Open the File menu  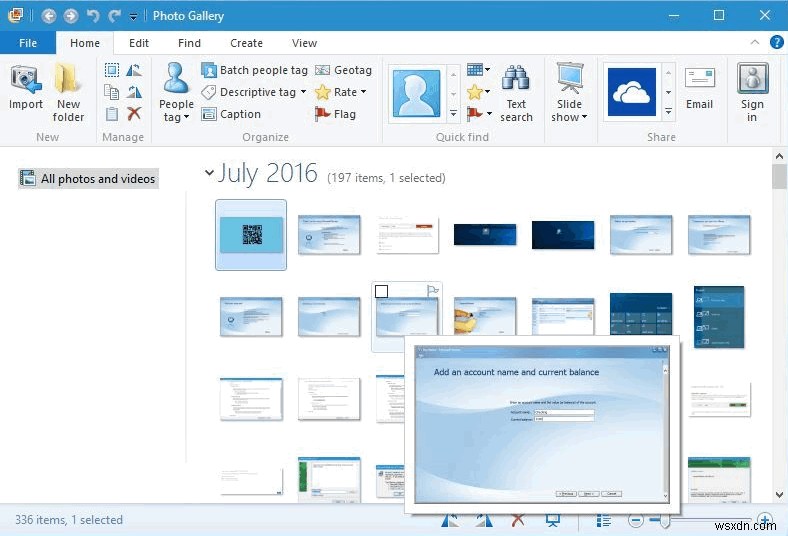click(28, 43)
